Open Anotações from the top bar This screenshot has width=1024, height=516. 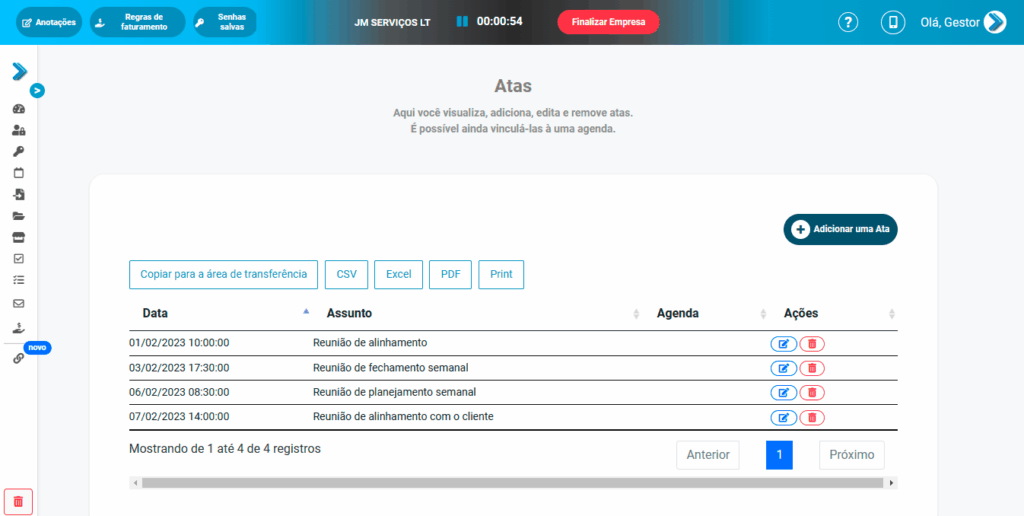49,22
